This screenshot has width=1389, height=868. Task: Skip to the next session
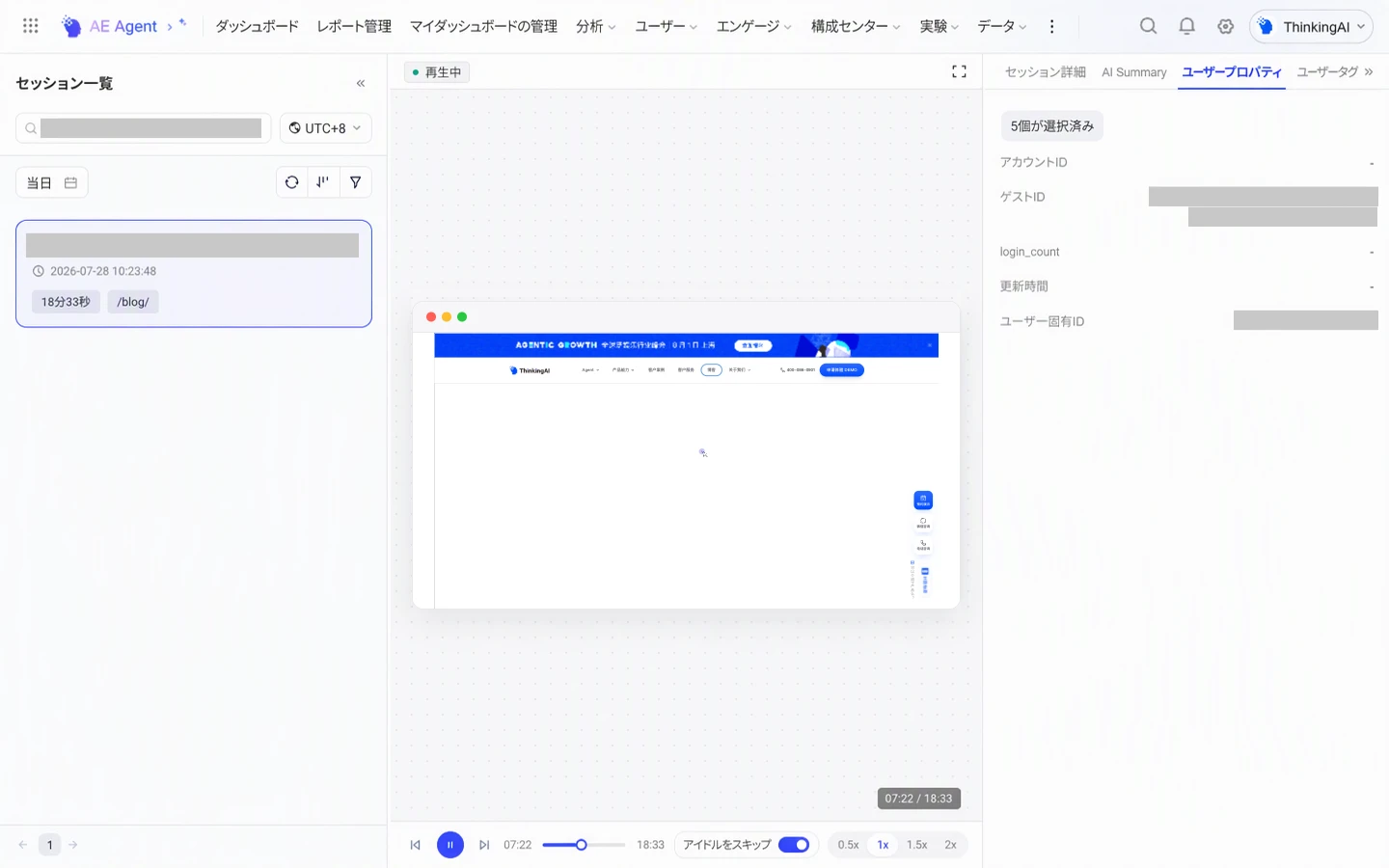point(484,845)
